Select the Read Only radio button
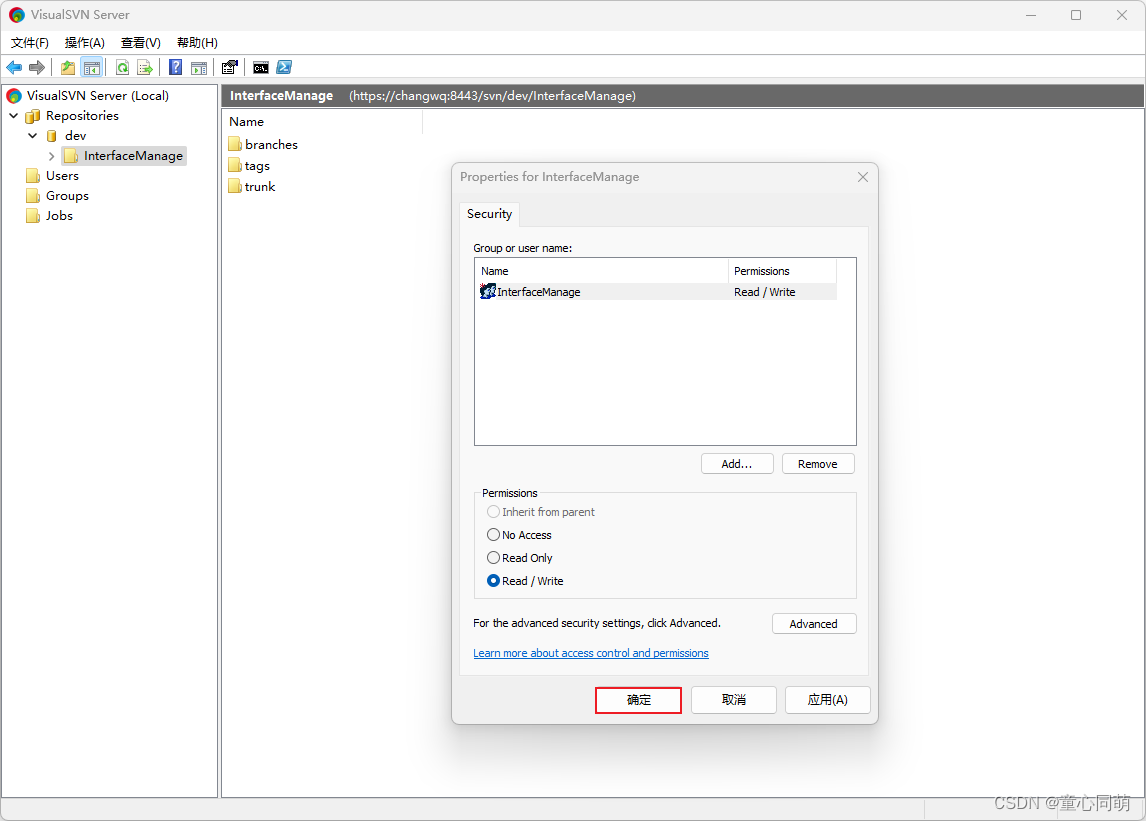The height and width of the screenshot is (821, 1146). pos(493,558)
